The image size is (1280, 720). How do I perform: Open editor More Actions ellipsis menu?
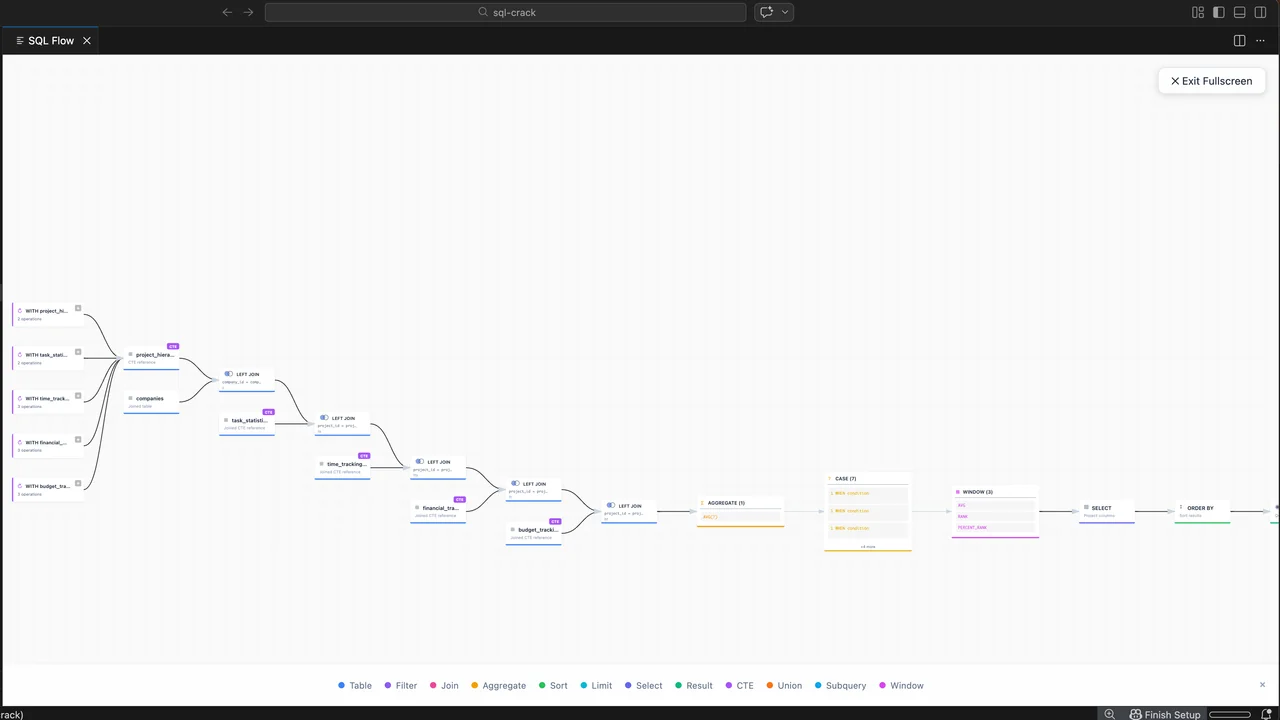click(x=1261, y=41)
